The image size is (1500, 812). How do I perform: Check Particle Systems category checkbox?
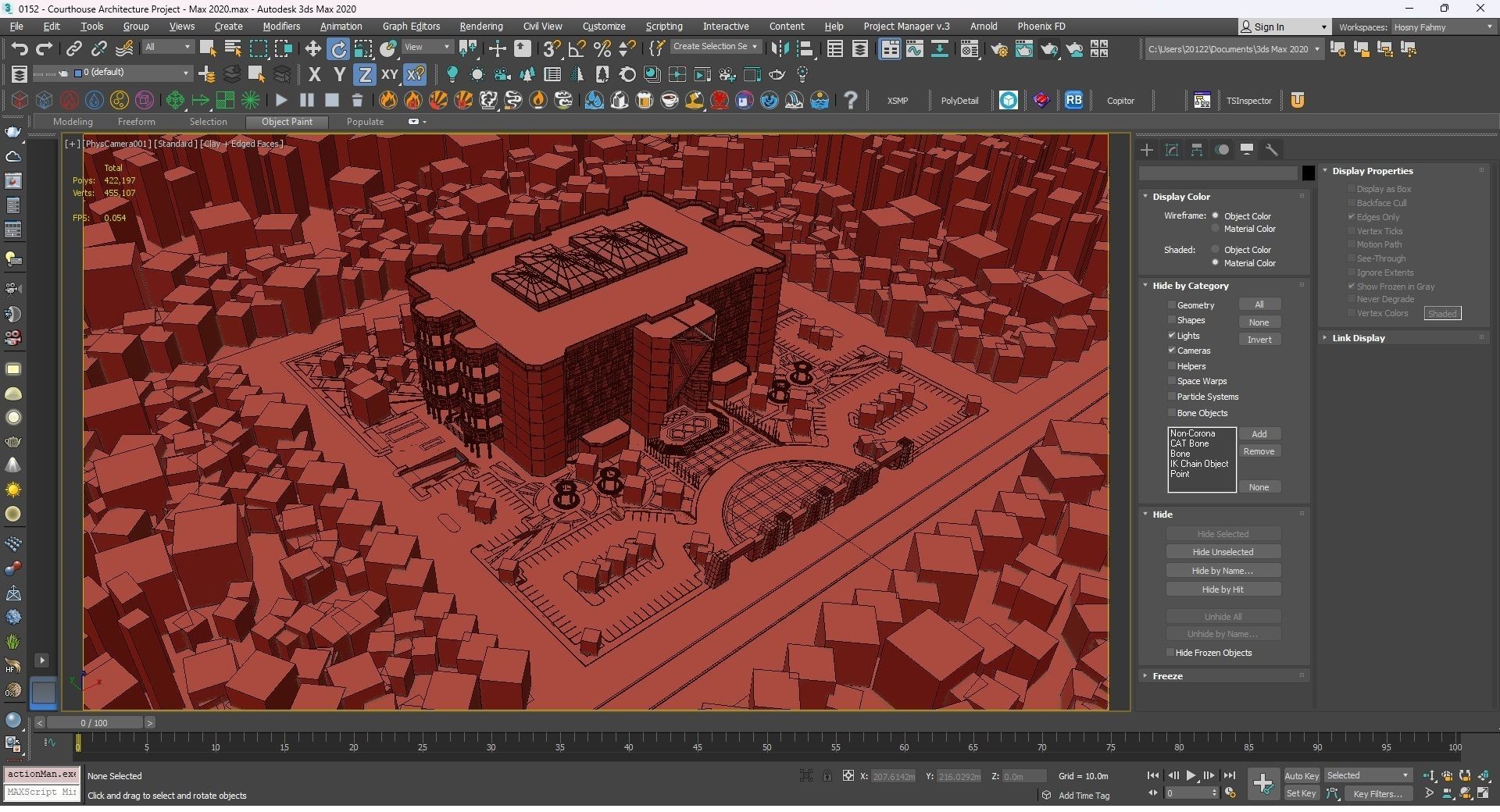click(1172, 396)
